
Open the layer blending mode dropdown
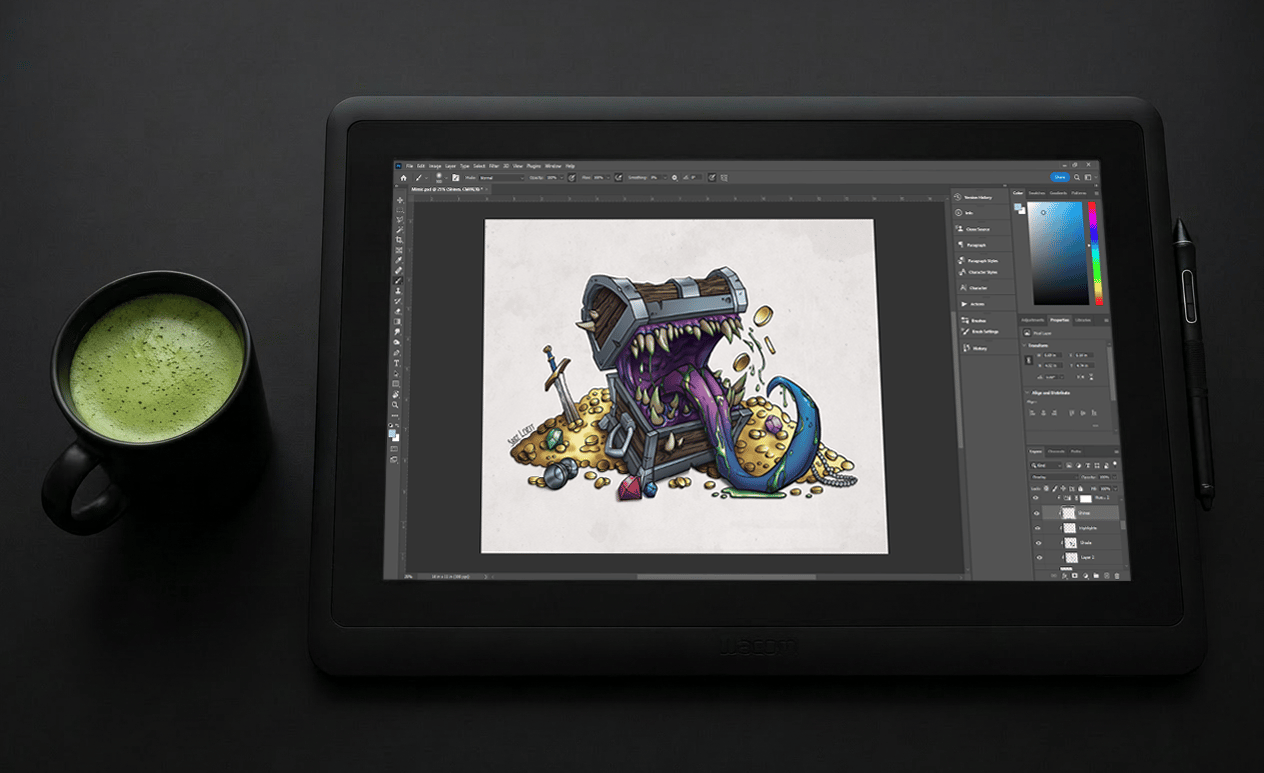[1054, 477]
